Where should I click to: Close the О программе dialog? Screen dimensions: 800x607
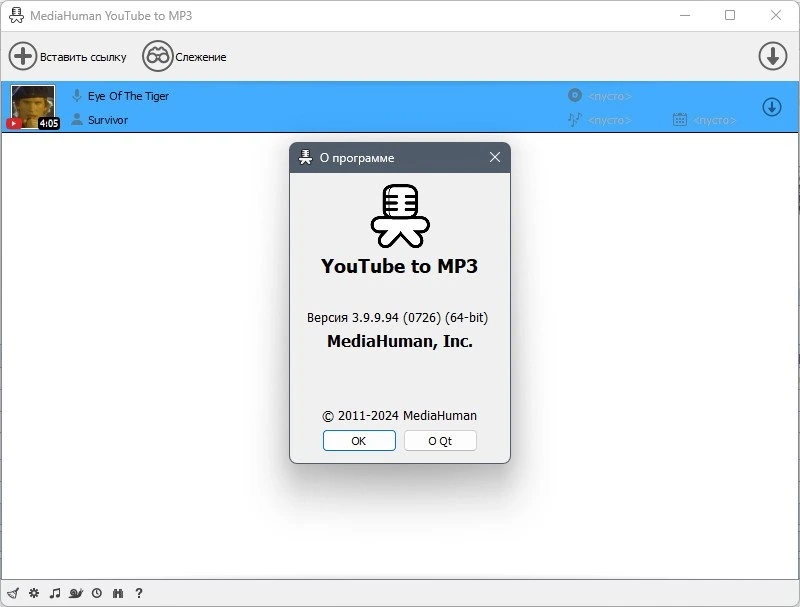point(494,157)
